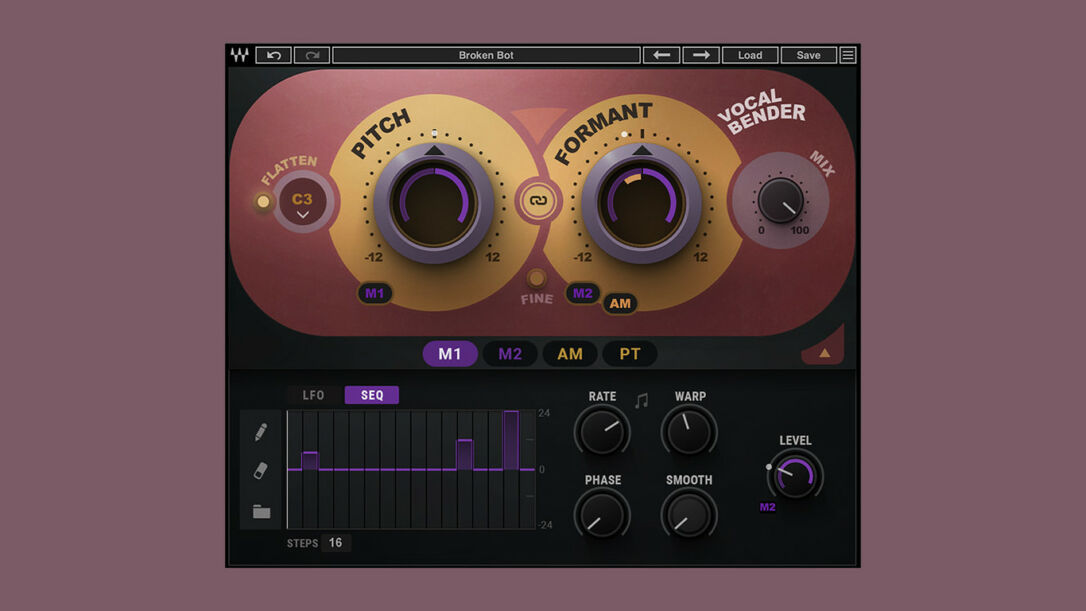Click the previous preset arrow
The image size is (1086, 611).
click(662, 55)
